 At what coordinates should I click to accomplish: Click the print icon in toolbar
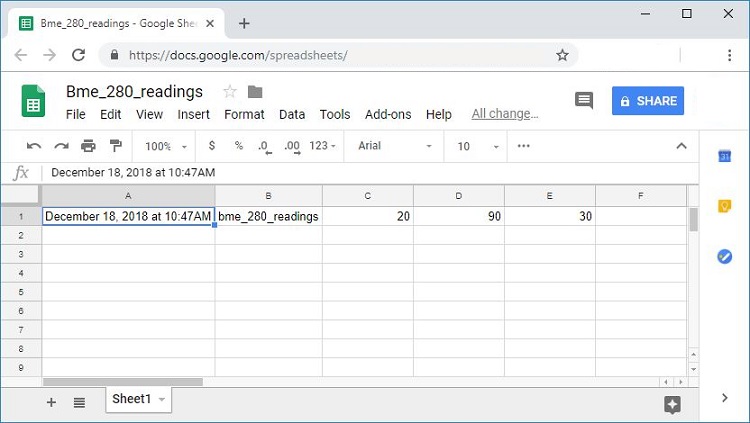click(x=88, y=146)
